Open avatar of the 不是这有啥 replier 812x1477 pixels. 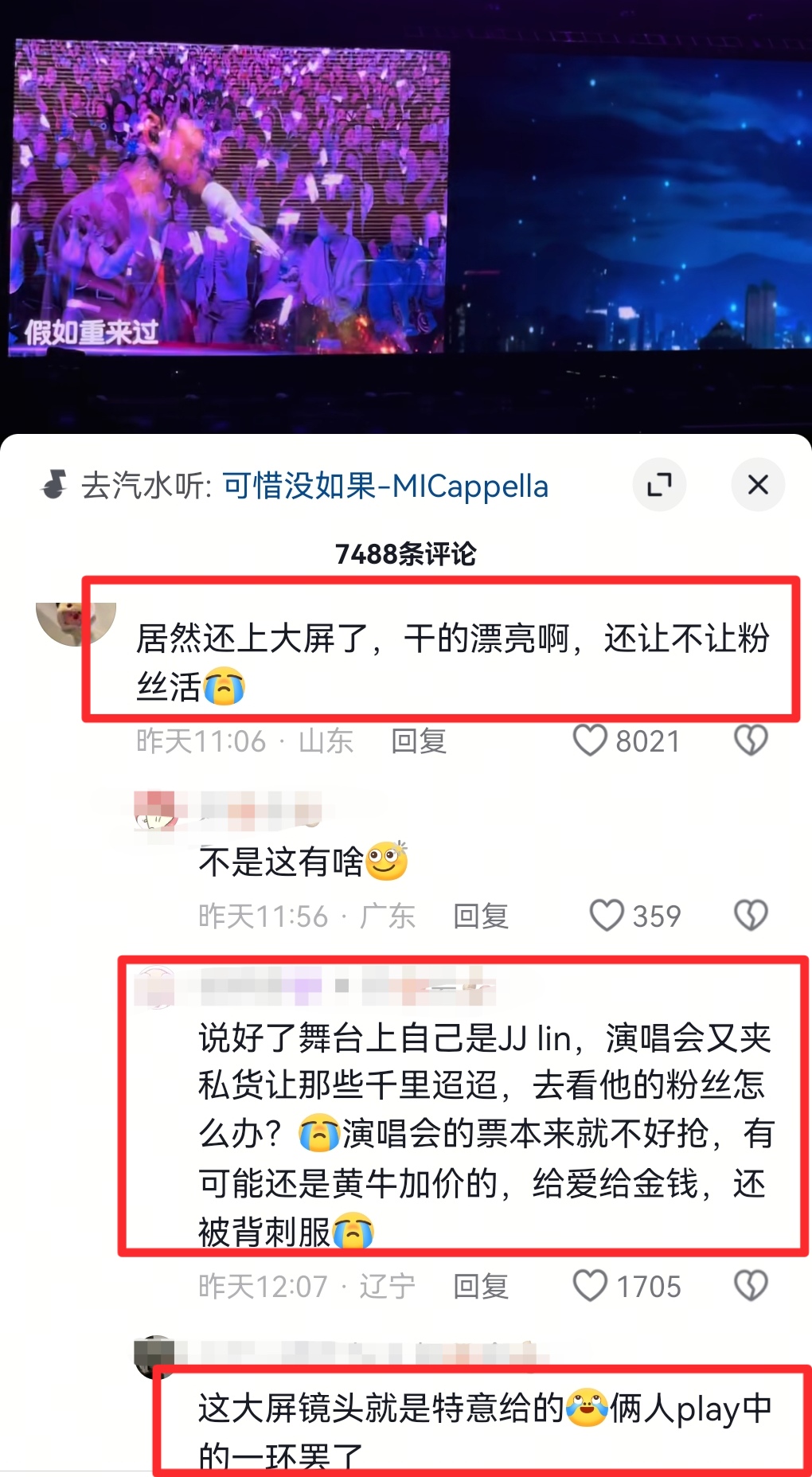click(154, 811)
